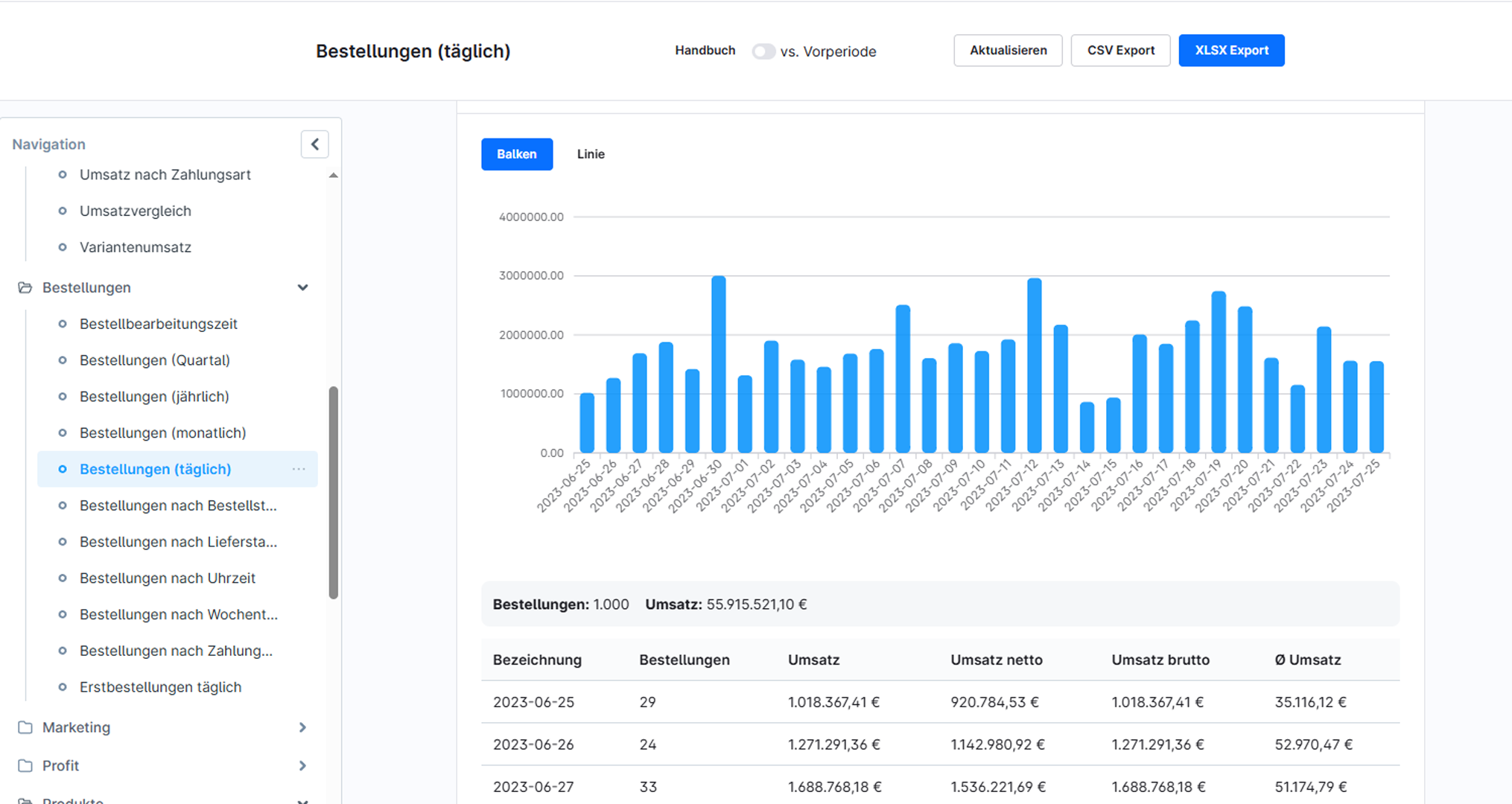
Task: Select Bestellungen (täglich) in navigation
Action: click(x=155, y=469)
